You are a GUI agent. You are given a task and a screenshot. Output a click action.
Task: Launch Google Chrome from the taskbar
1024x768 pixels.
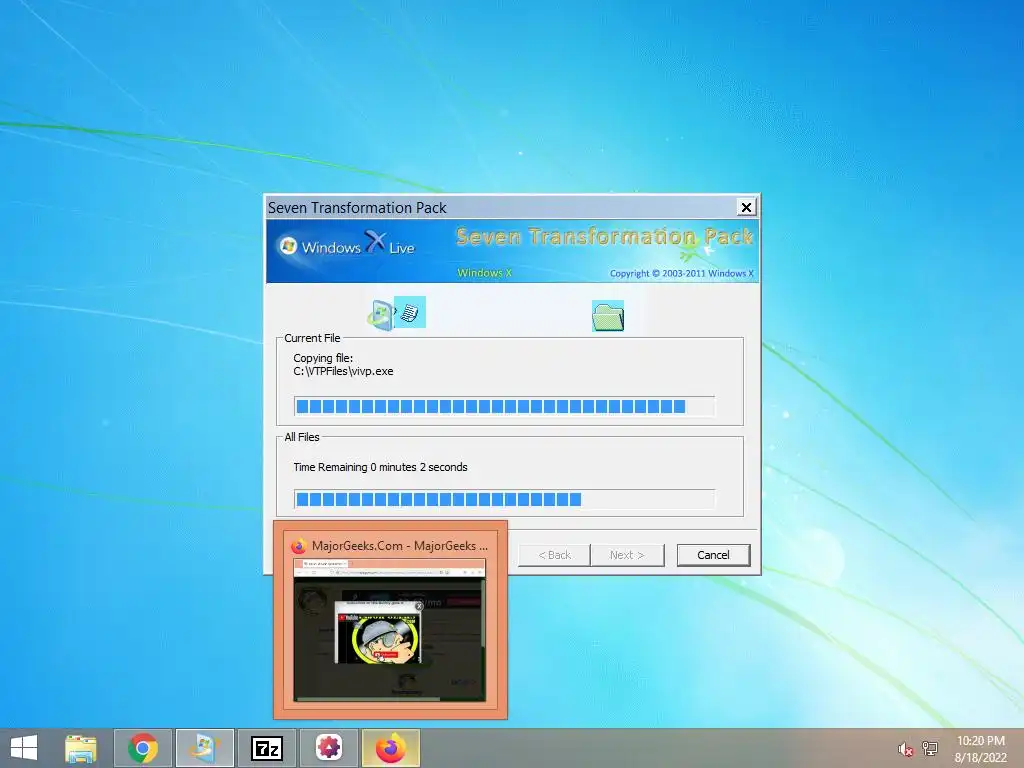pyautogui.click(x=143, y=748)
